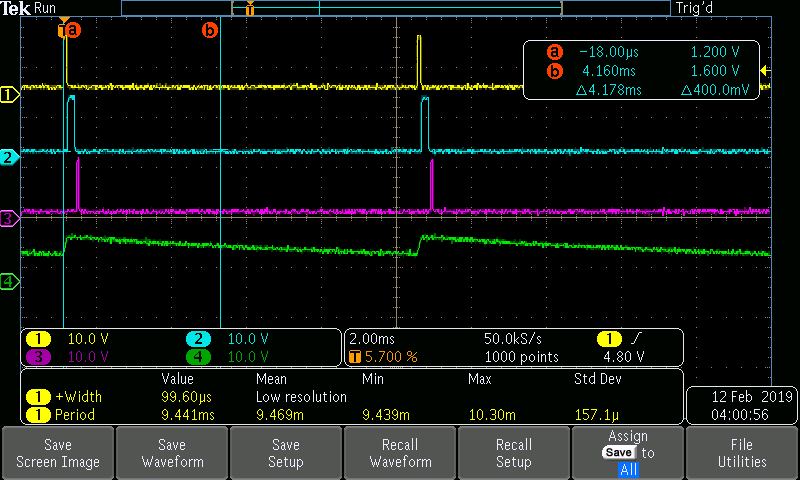Toggle Assign Save to All option
The height and width of the screenshot is (480, 800).
(627, 453)
